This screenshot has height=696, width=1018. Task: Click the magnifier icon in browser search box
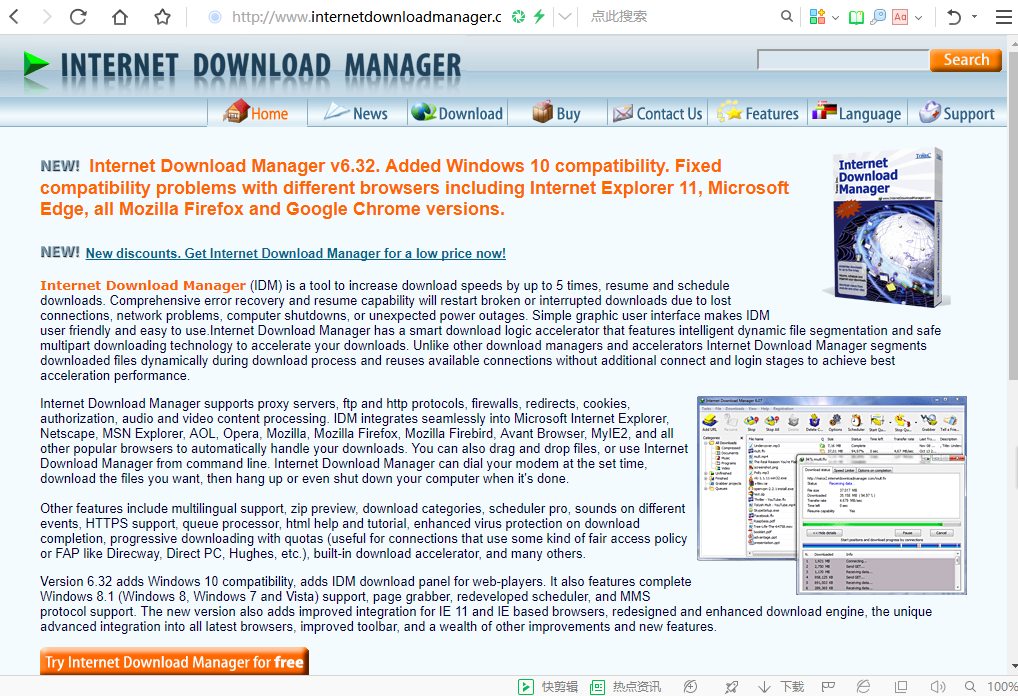[x=787, y=16]
